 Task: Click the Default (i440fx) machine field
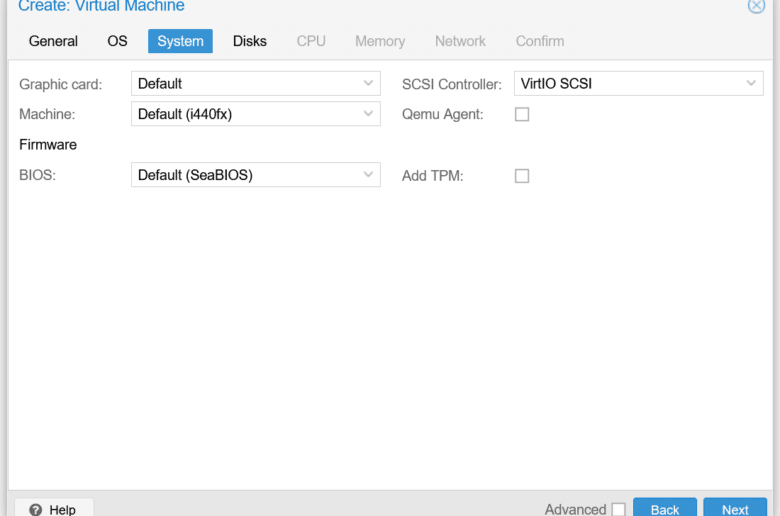[256, 114]
